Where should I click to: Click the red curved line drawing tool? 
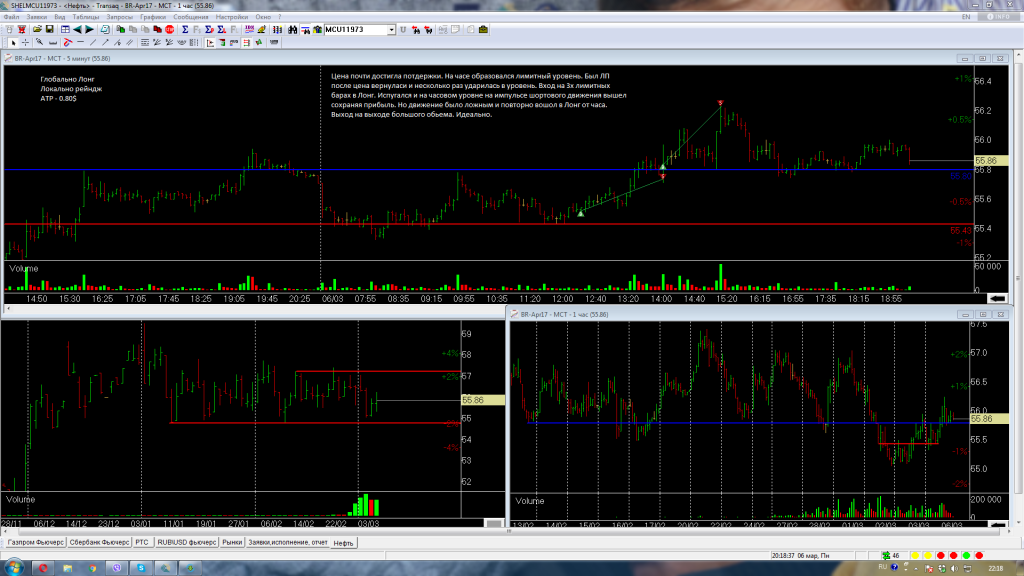67,42
